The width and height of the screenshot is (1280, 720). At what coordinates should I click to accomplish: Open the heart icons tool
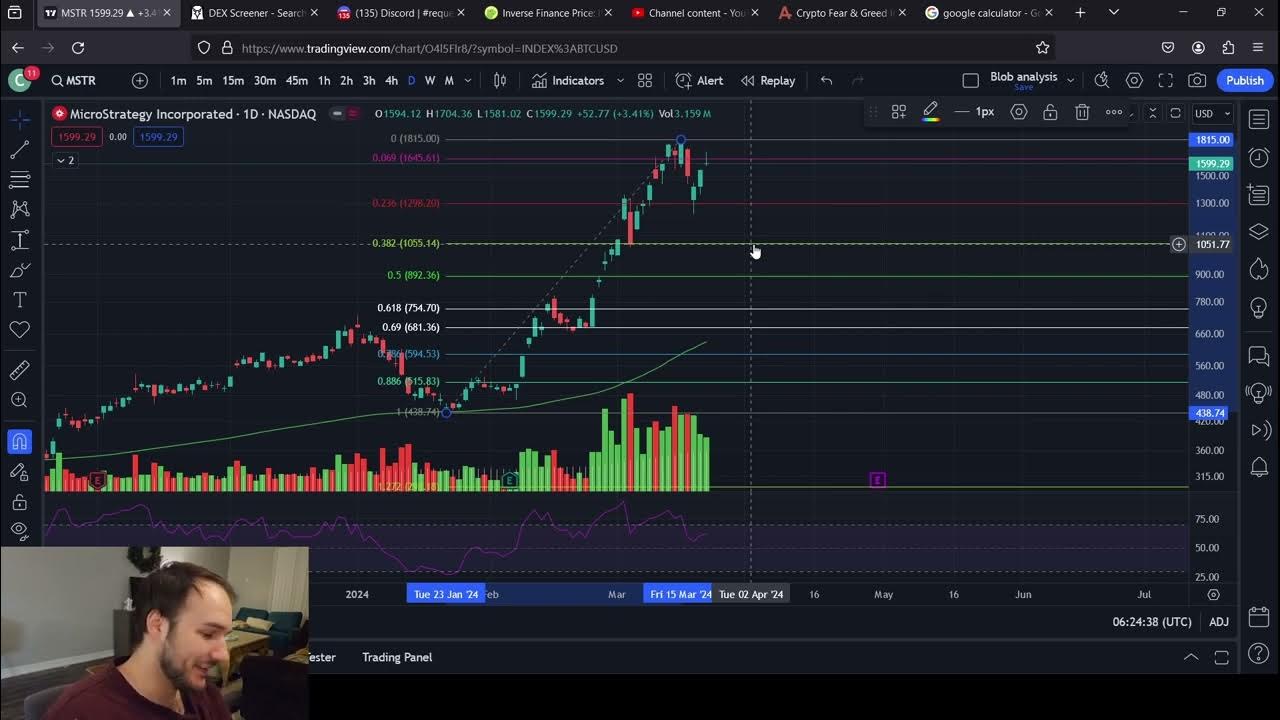(x=19, y=330)
